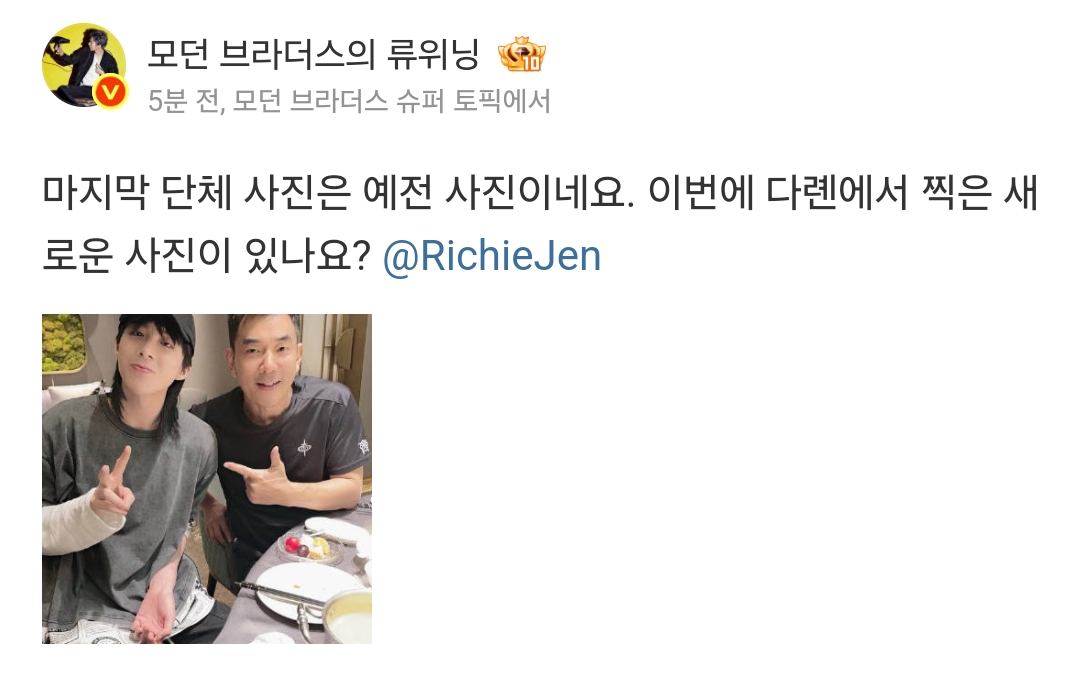This screenshot has width=1079, height=682.
Task: Click the phrase 마지막 단체 사진은 in post
Action: pyautogui.click(x=196, y=192)
